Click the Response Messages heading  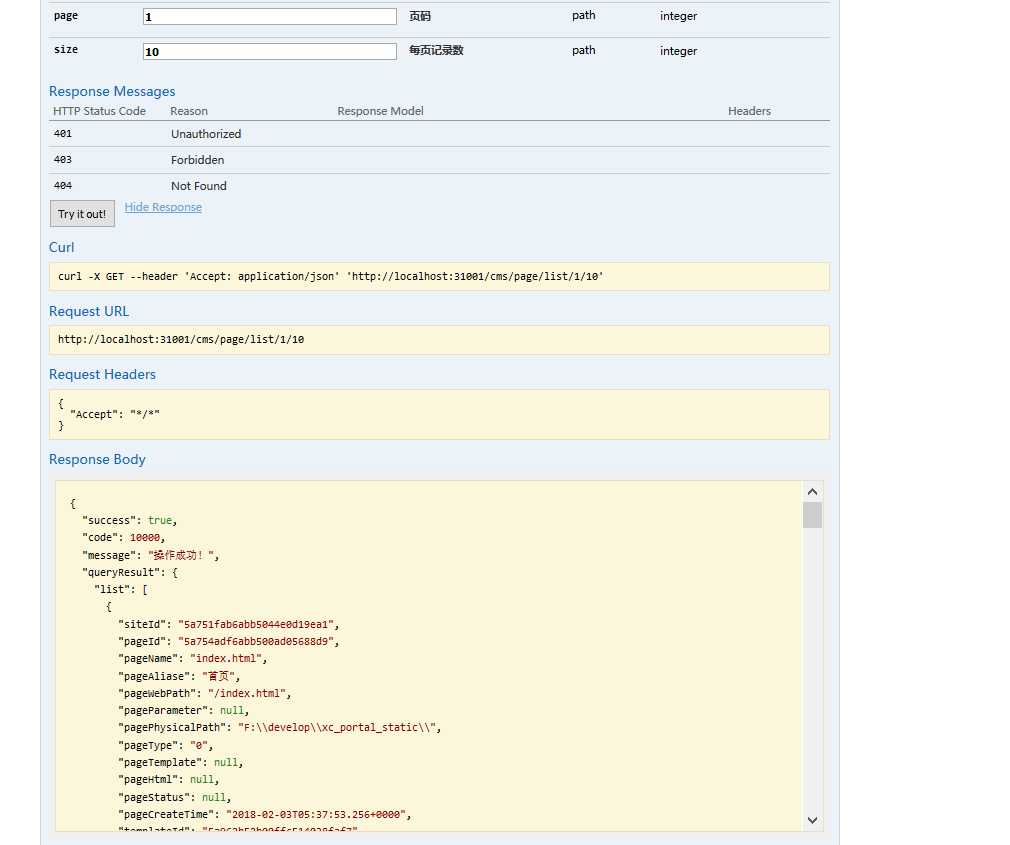pos(112,91)
